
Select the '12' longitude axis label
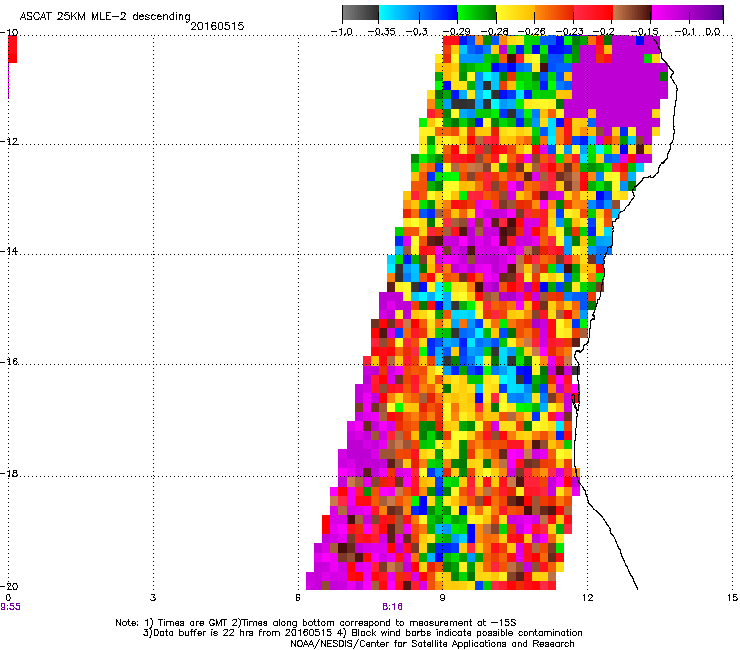point(587,598)
